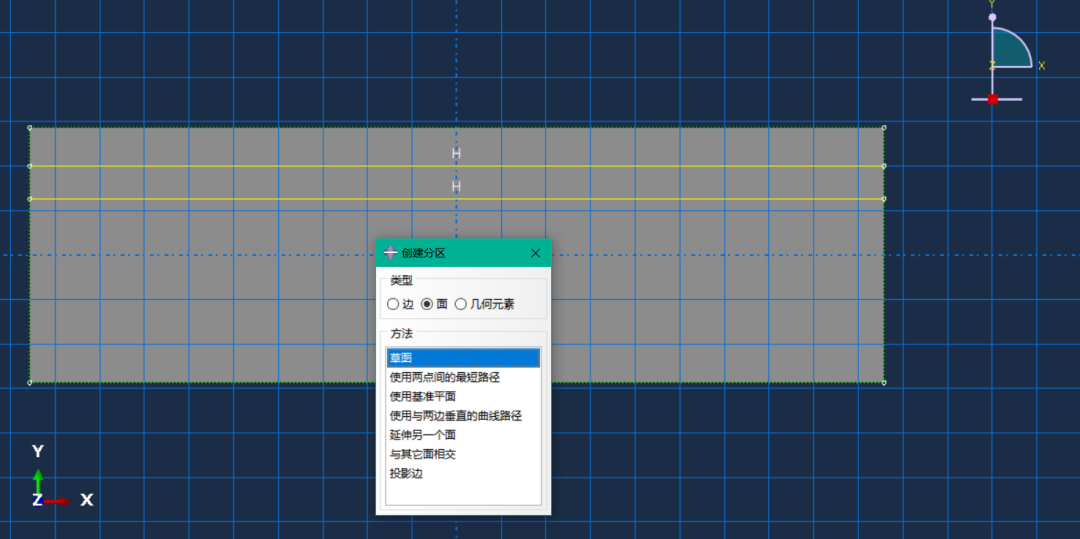The height and width of the screenshot is (539, 1080).
Task: Click the lower H horizontal constraint marker
Action: (456, 187)
